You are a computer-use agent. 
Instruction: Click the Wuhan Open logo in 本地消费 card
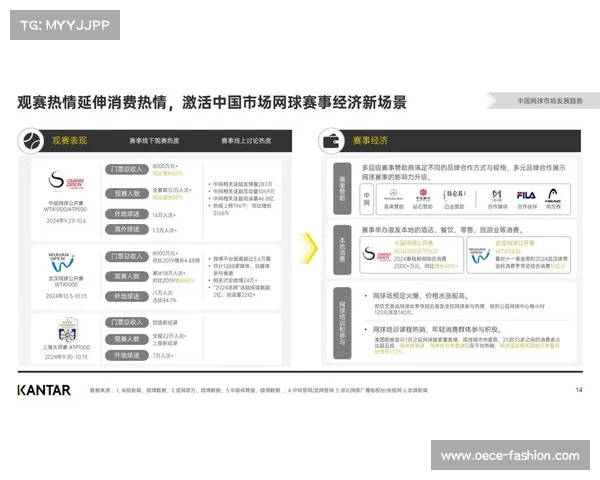[479, 255]
